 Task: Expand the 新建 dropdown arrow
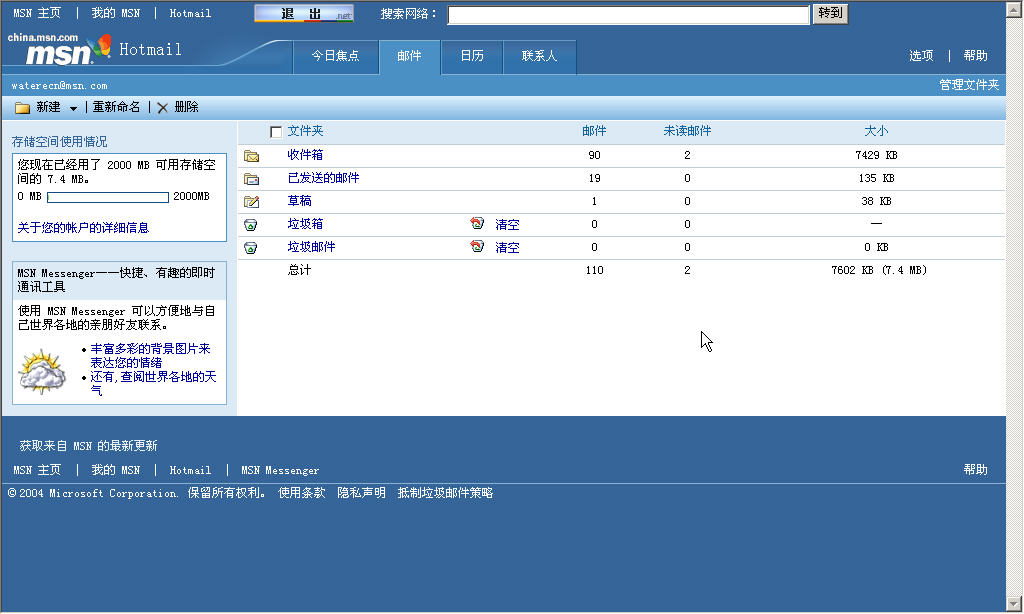click(x=73, y=108)
